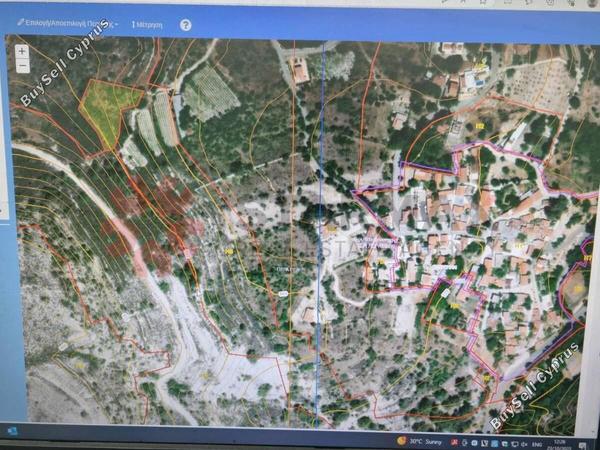
Task: Zoom out of the map
Action: coord(22,66)
